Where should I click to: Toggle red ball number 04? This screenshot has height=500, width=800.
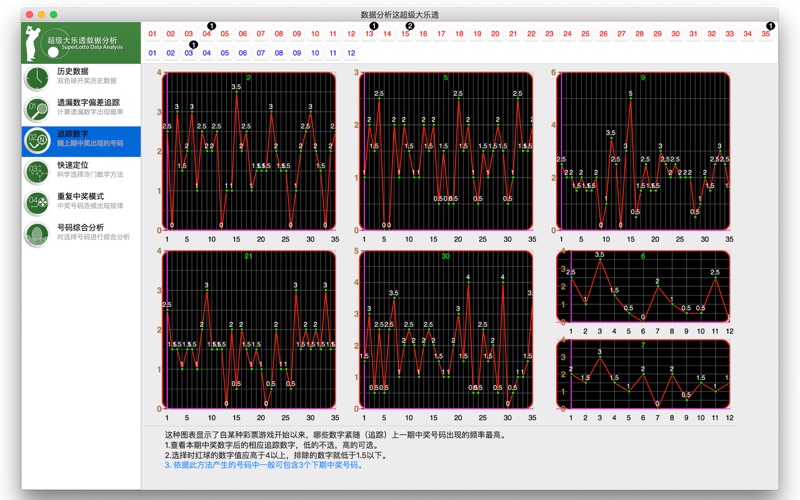pyautogui.click(x=207, y=34)
